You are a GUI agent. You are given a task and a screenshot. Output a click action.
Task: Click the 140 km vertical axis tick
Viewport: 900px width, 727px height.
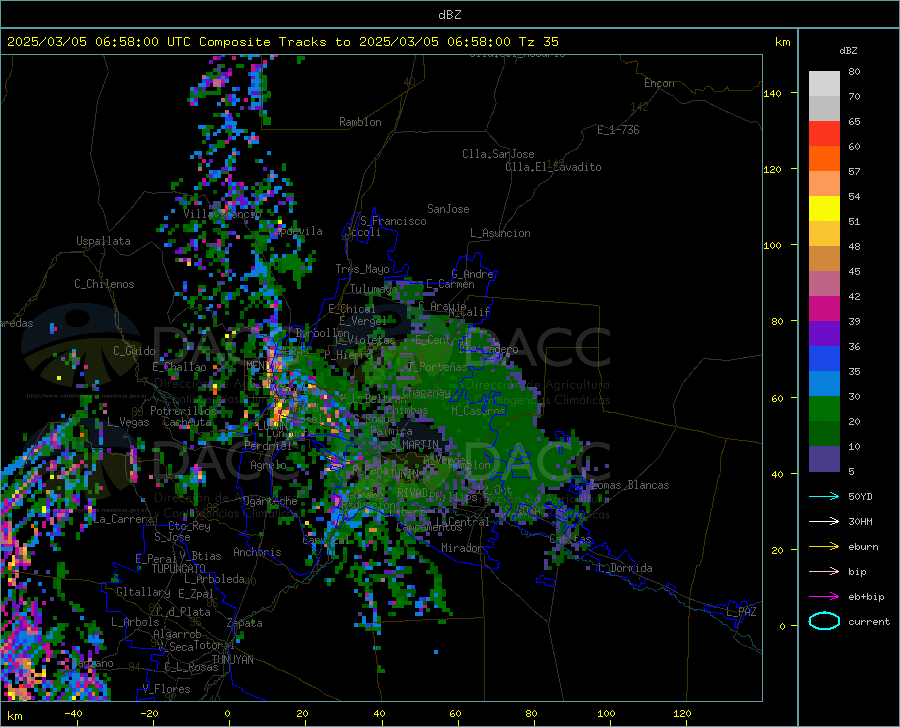(772, 93)
